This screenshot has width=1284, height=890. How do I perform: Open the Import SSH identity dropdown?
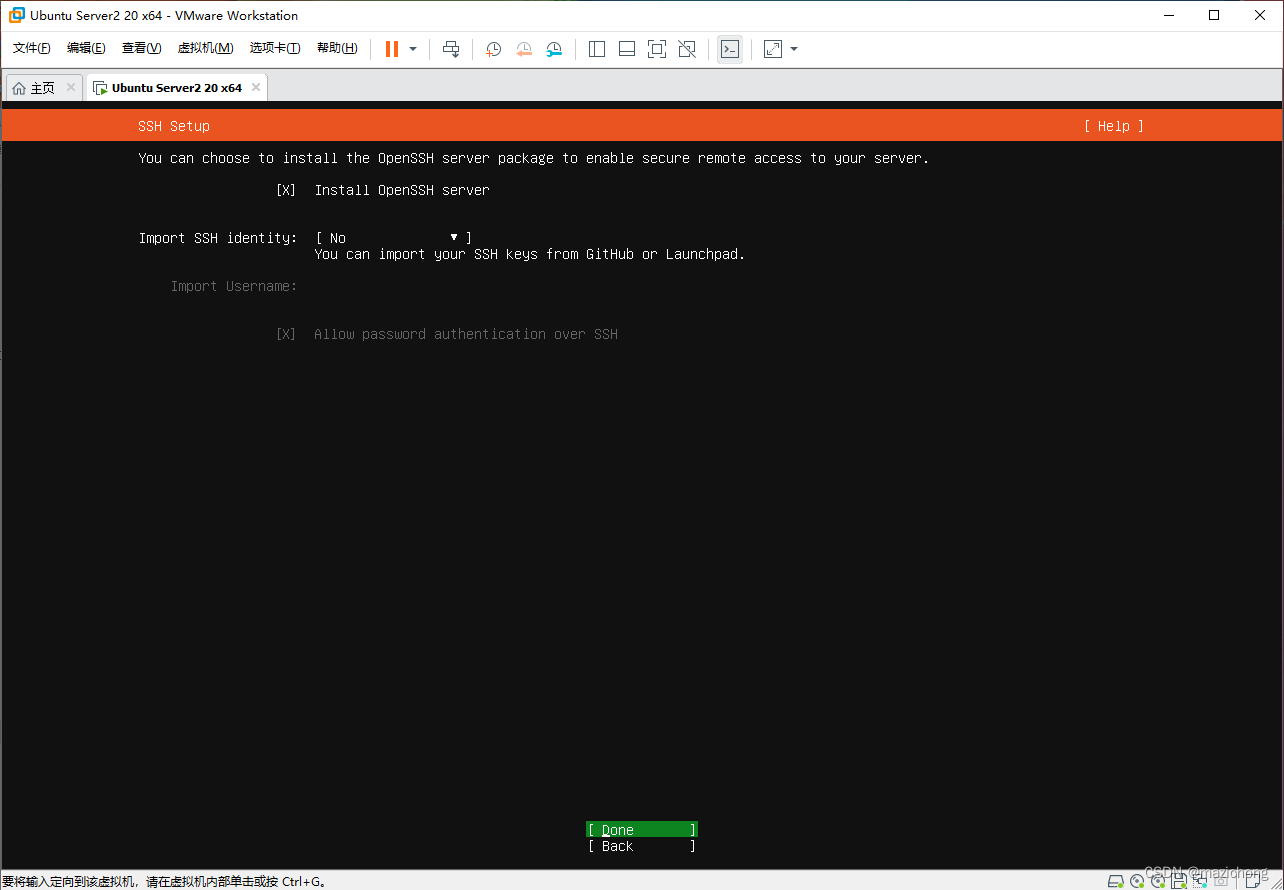click(x=394, y=238)
